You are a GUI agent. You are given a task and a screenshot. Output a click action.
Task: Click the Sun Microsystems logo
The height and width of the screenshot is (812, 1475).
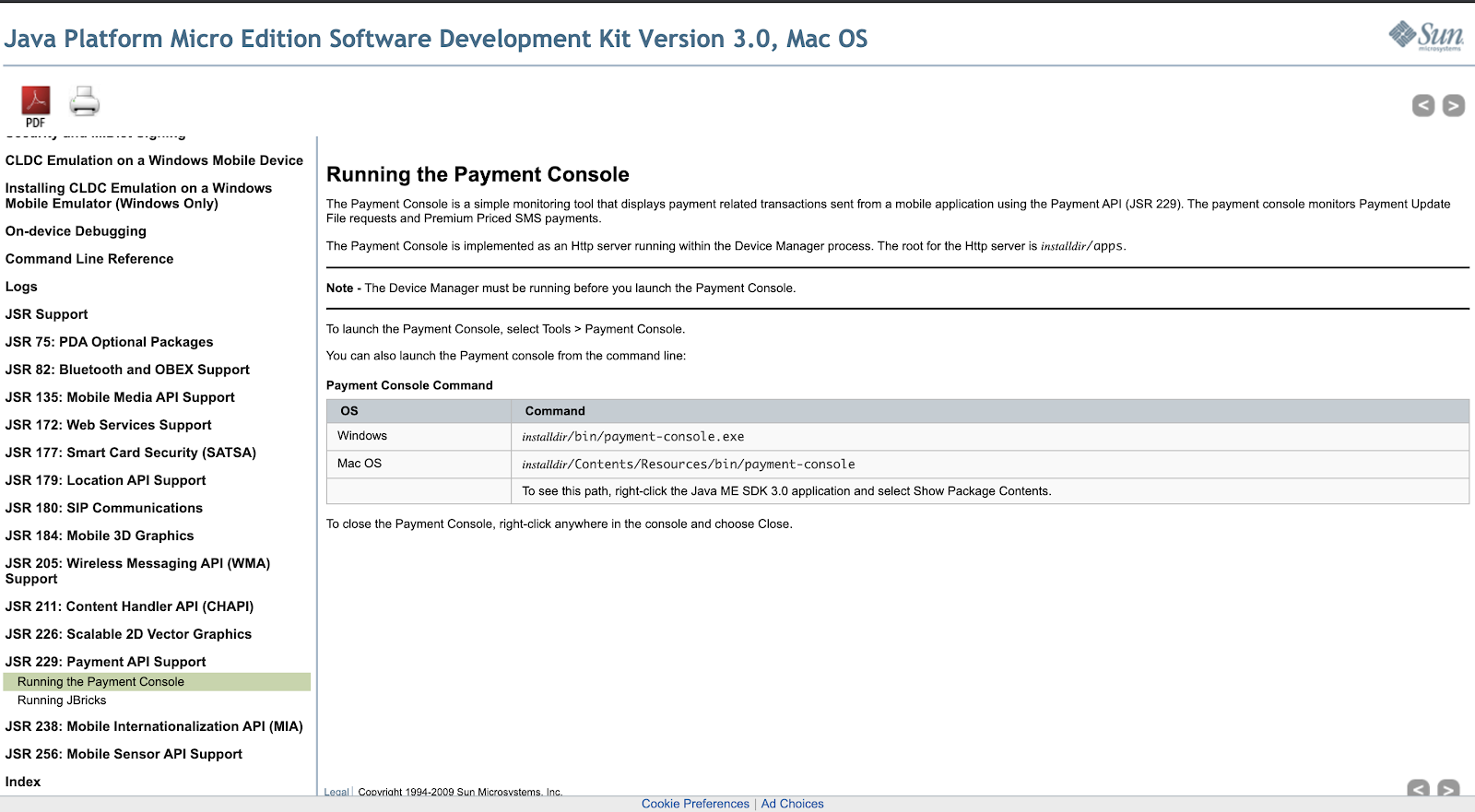[1425, 36]
